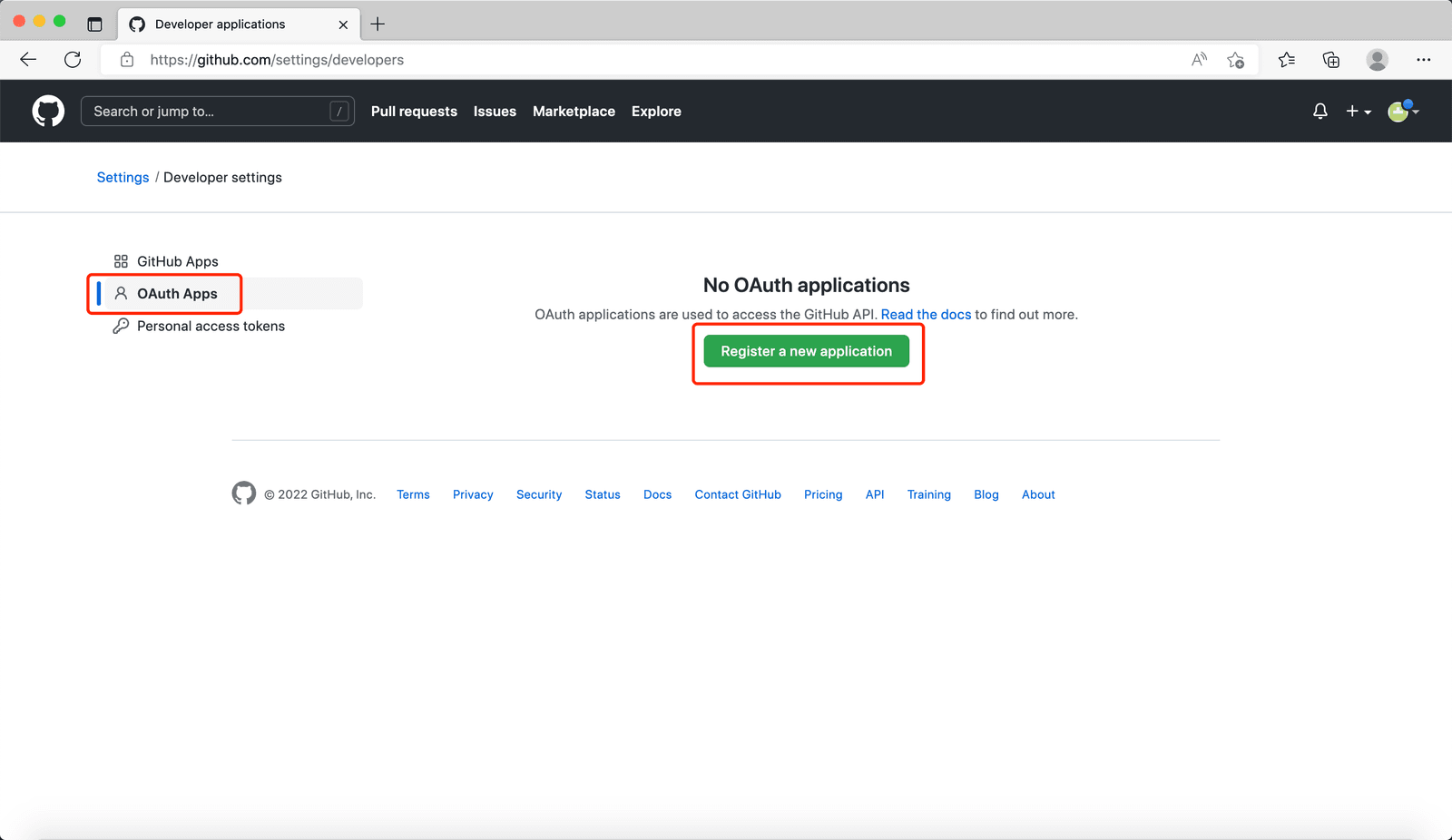Reload the page with refresh icon

(x=73, y=60)
